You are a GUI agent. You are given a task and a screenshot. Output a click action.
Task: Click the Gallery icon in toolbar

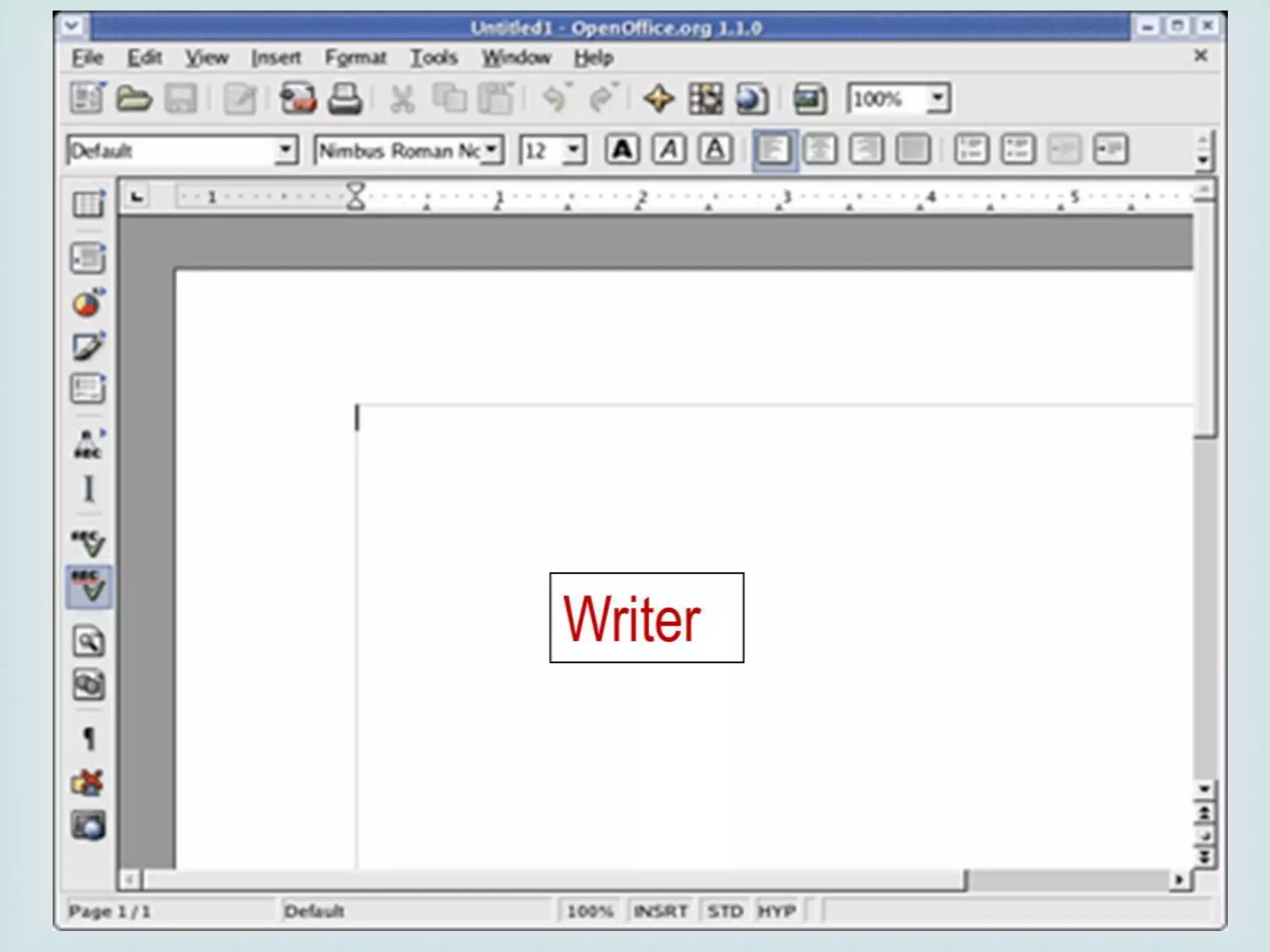tap(810, 99)
